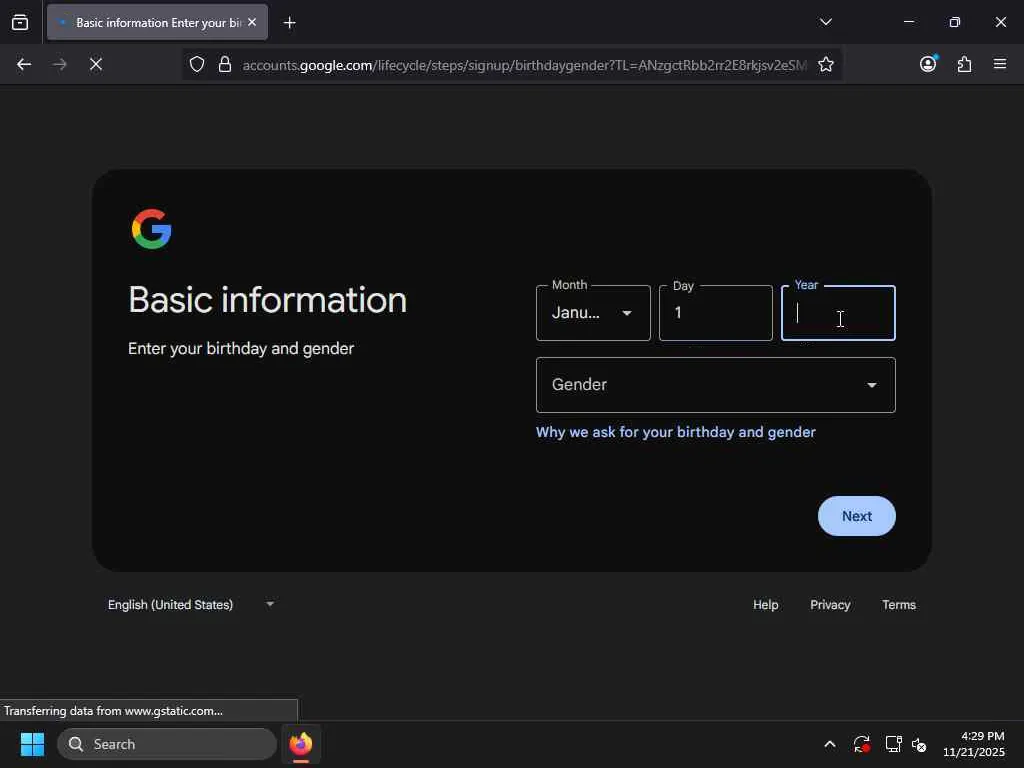Open Why we ask for birthday link
The height and width of the screenshot is (768, 1024).
coord(675,432)
